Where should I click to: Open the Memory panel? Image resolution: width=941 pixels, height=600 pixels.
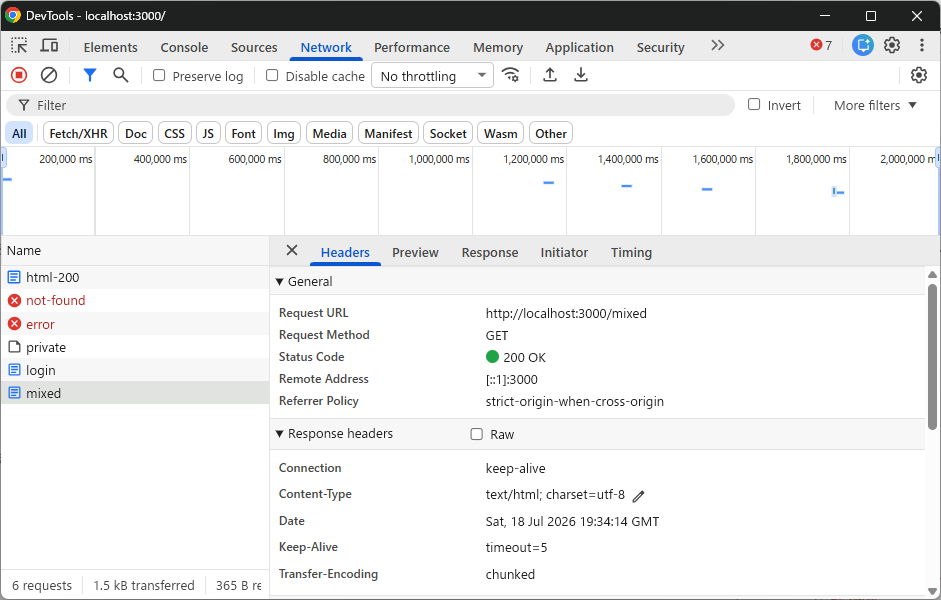498,47
